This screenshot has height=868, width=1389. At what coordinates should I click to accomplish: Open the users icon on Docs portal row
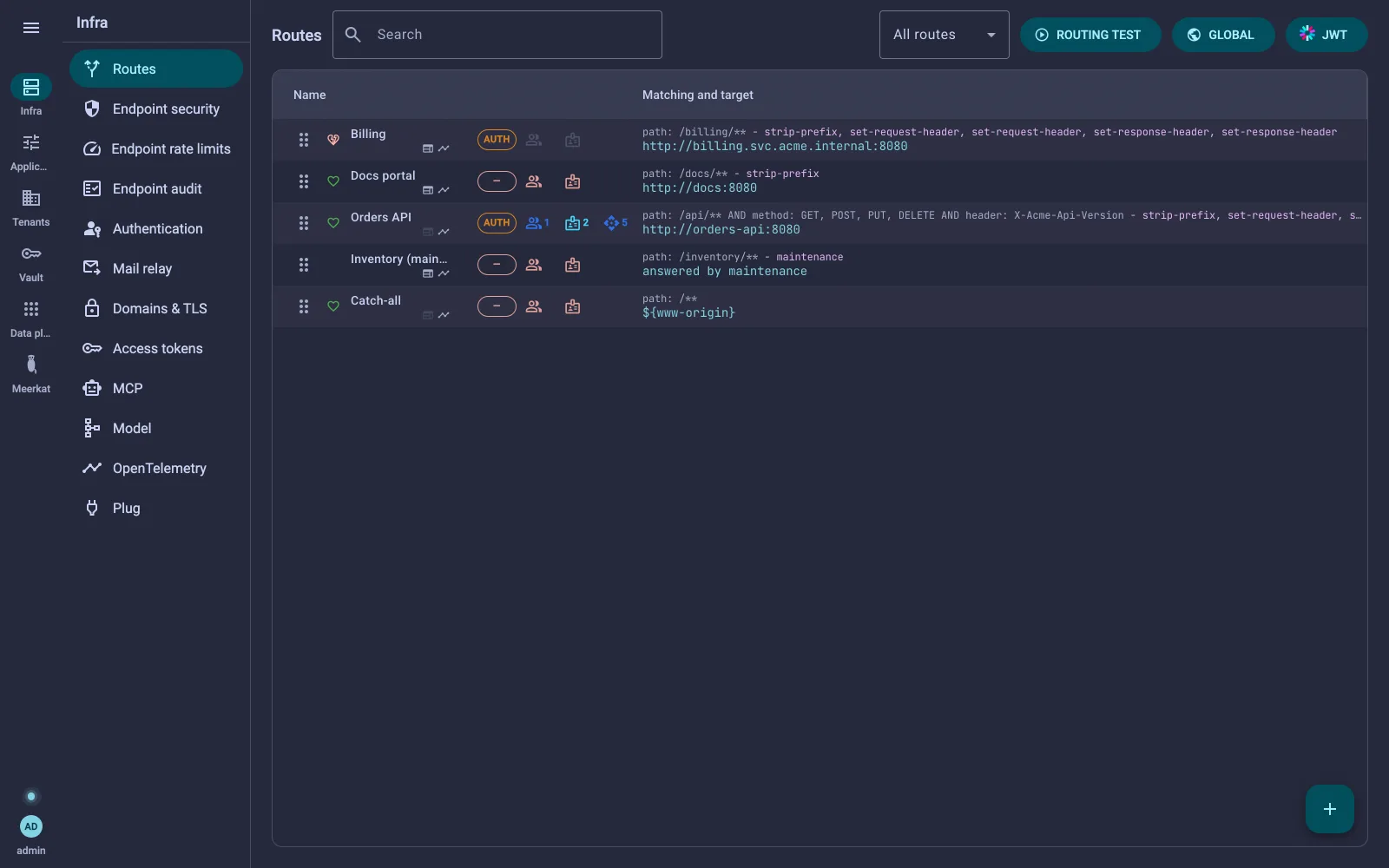(x=534, y=181)
